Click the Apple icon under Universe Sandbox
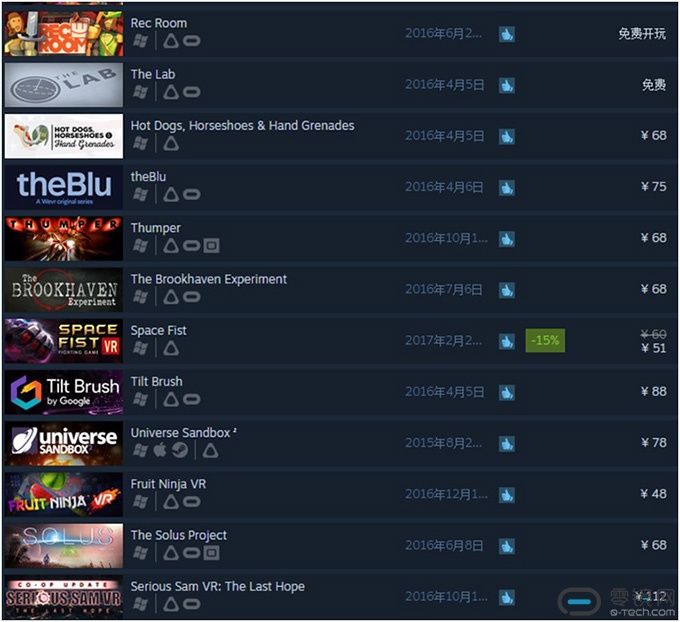Screen dimensions: 680x622 pos(159,450)
